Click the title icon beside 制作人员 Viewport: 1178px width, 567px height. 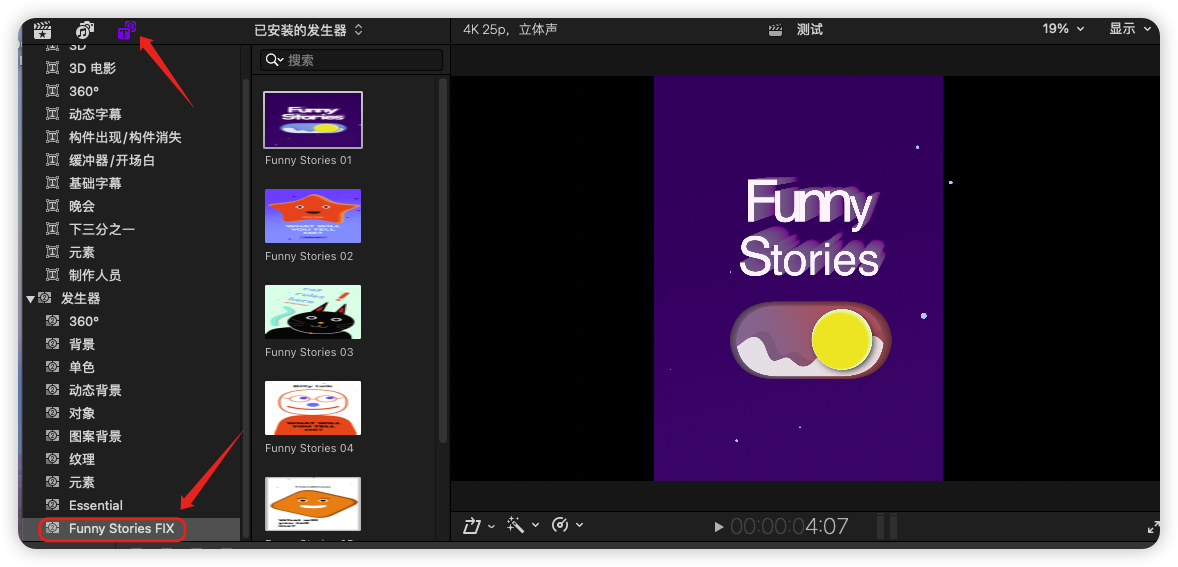click(x=52, y=276)
